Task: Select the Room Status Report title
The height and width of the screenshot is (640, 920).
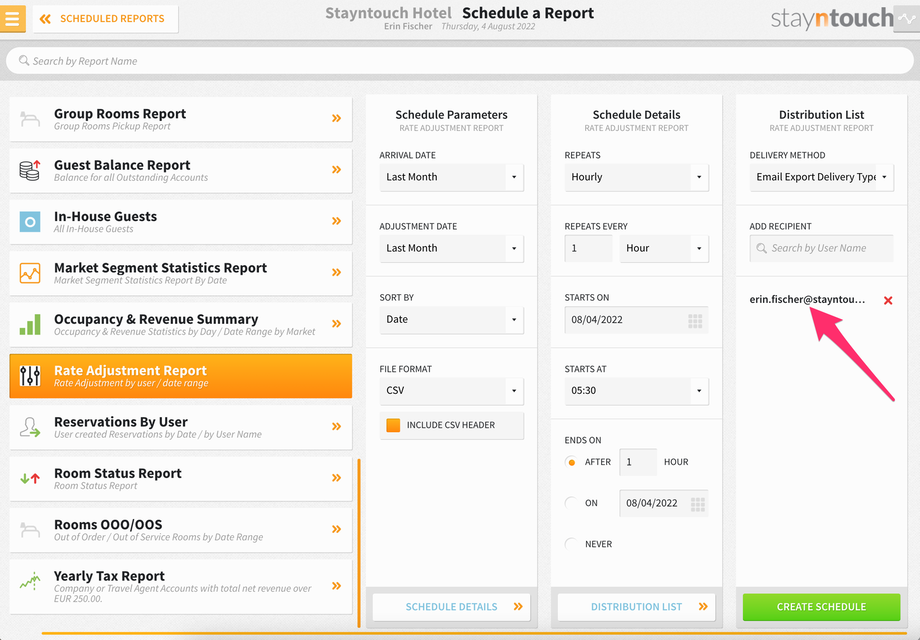Action: coord(118,473)
